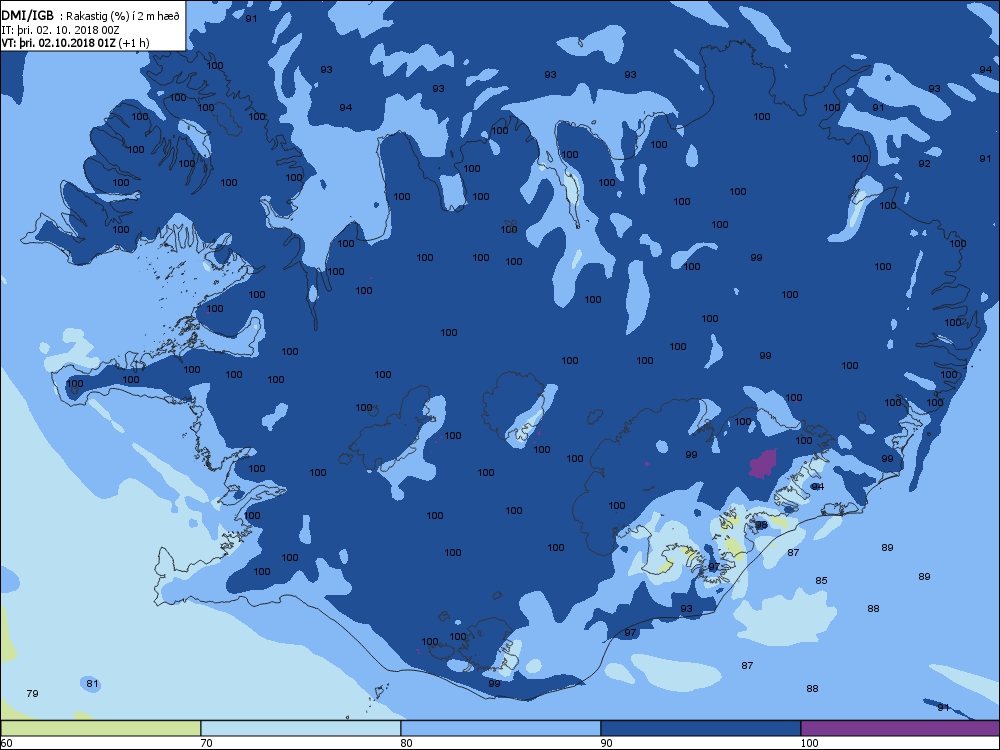Click the legend scale label '90'
Image resolution: width=1000 pixels, height=750 pixels.
[607, 743]
